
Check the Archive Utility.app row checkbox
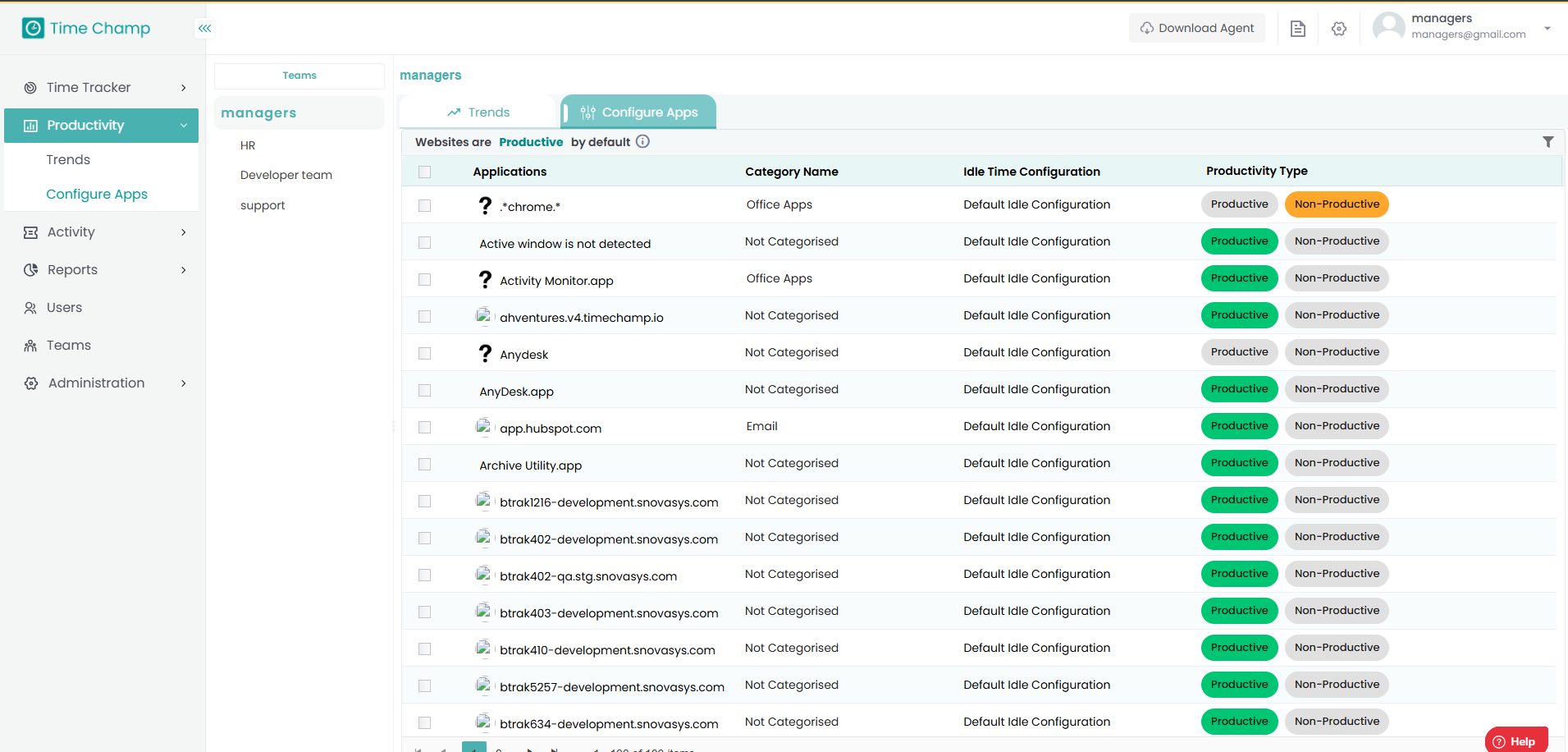click(424, 464)
